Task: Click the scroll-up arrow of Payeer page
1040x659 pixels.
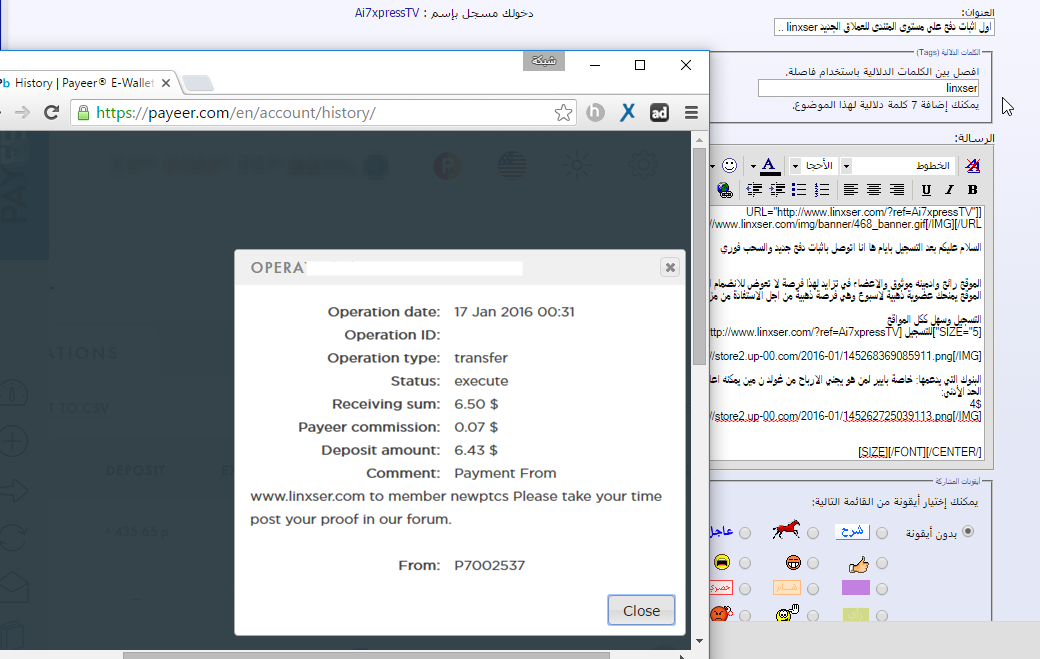Action: tap(699, 140)
